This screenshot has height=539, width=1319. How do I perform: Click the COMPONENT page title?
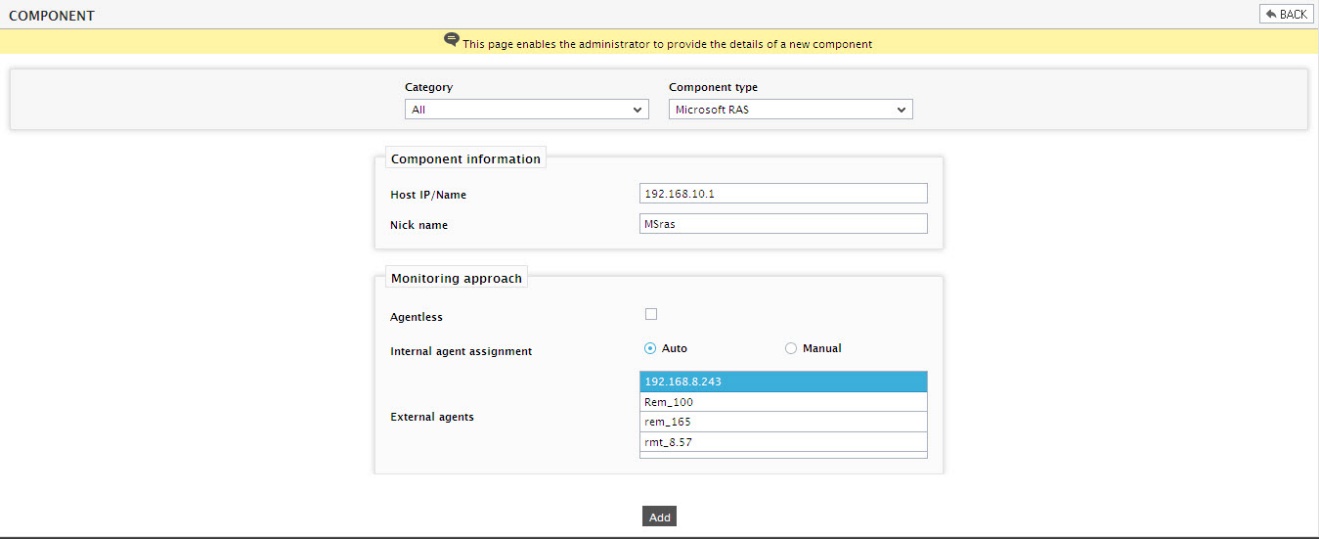click(x=50, y=14)
